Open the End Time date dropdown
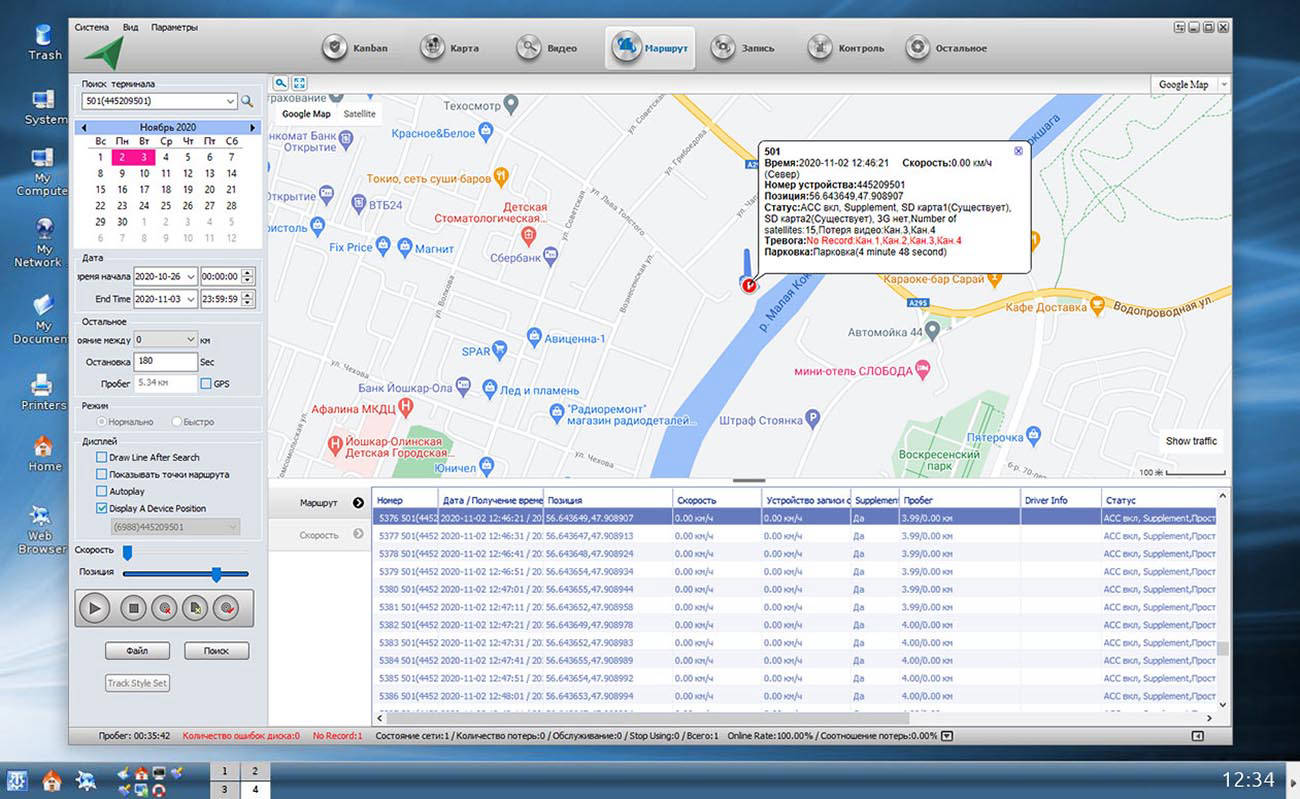 [190, 299]
